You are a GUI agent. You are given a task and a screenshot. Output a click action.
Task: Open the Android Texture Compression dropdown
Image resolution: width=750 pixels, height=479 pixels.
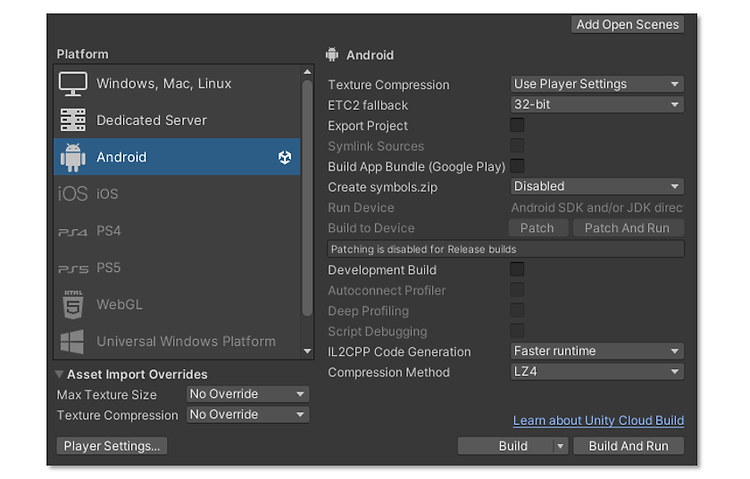pyautogui.click(x=597, y=84)
